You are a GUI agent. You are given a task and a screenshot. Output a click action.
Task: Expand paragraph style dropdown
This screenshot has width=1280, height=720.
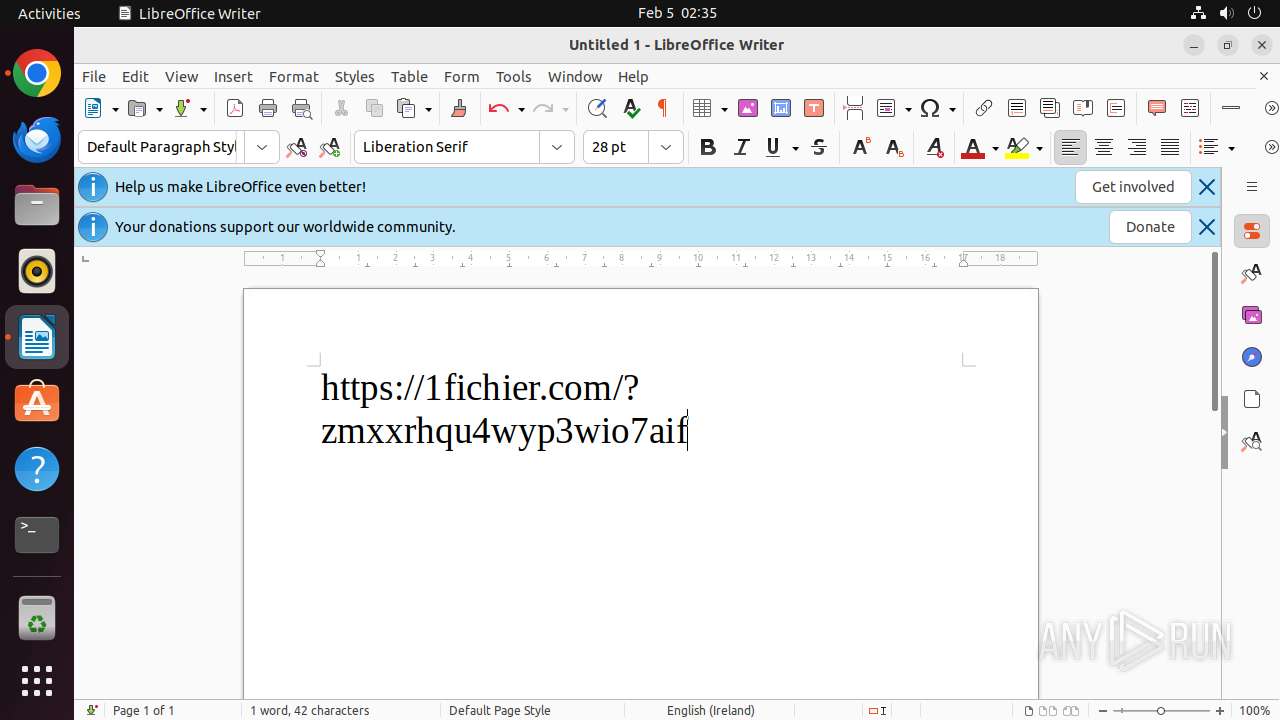tap(262, 147)
